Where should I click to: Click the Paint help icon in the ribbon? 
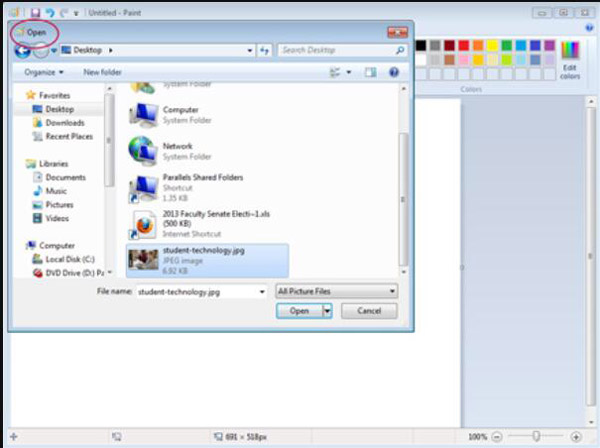[589, 28]
